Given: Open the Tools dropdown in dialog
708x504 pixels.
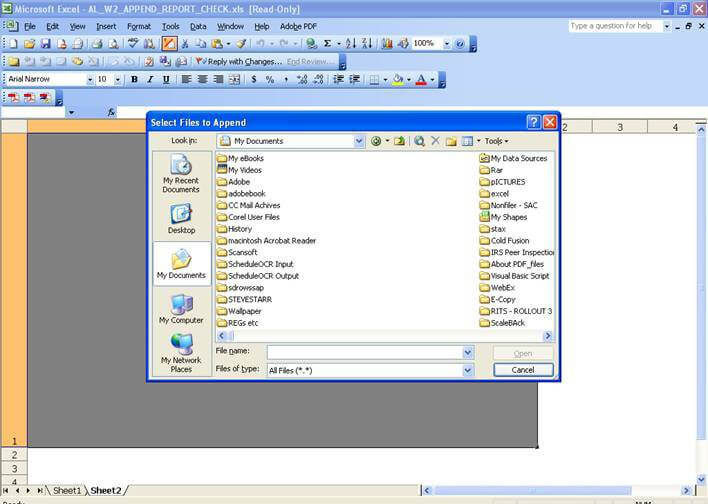Looking at the screenshot, I should pos(496,141).
